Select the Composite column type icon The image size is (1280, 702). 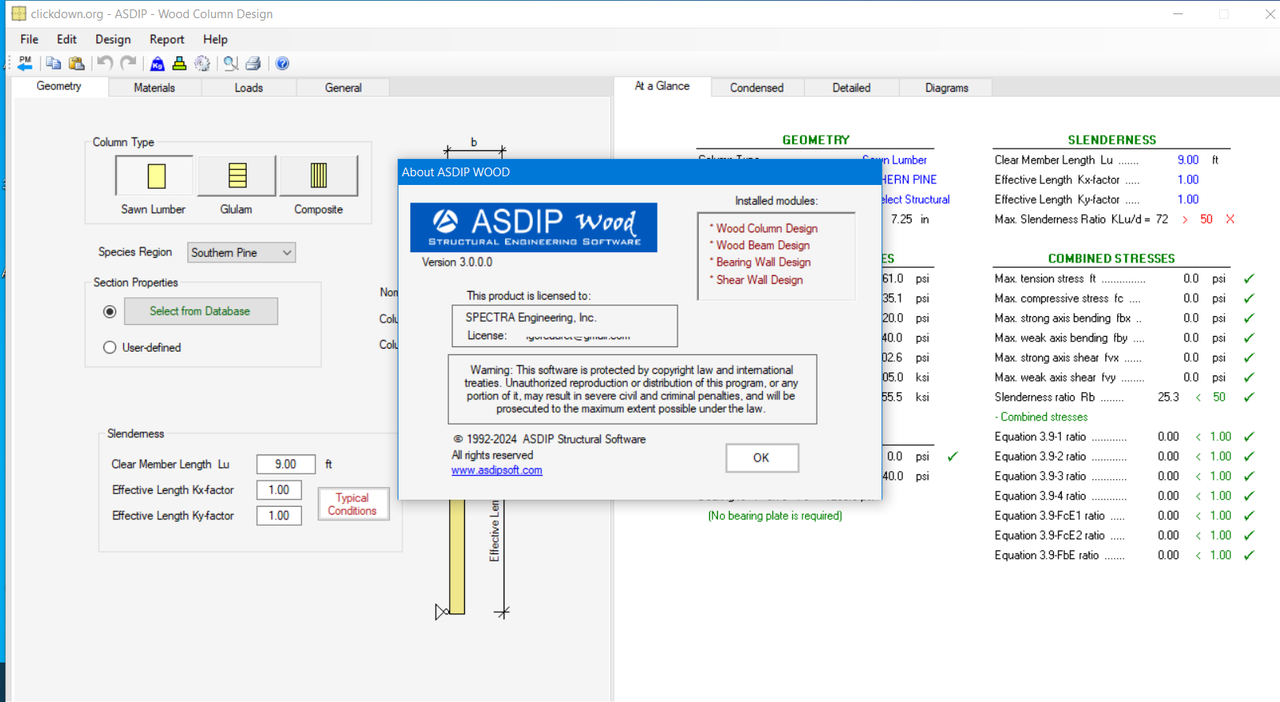pyautogui.click(x=318, y=176)
